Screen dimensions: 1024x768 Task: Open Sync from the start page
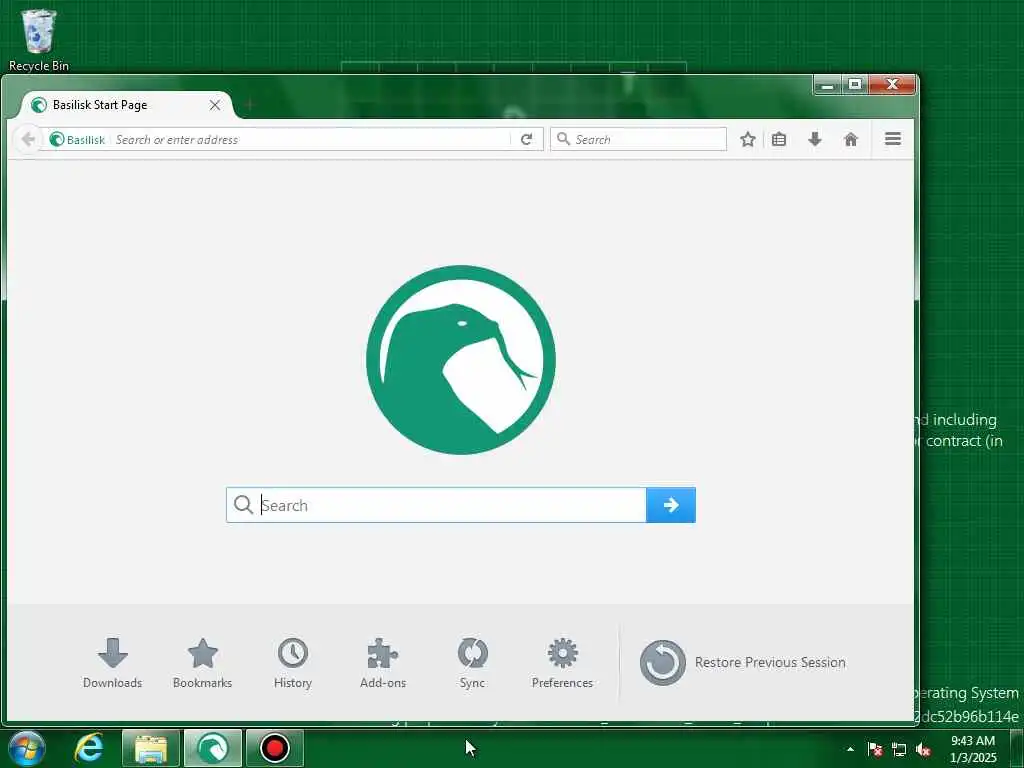pos(472,663)
